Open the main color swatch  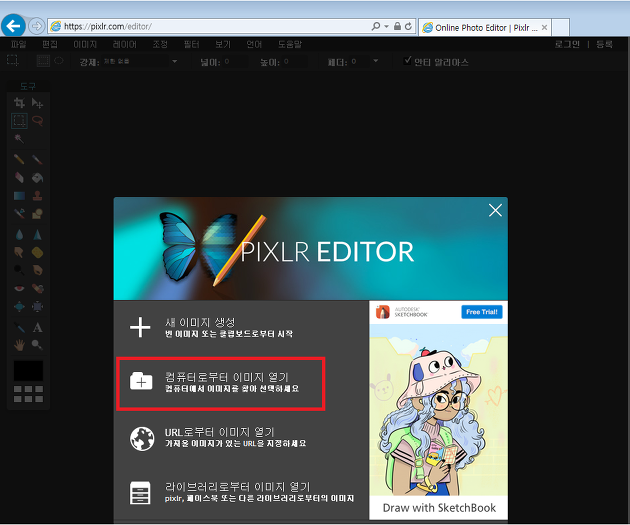[28, 370]
